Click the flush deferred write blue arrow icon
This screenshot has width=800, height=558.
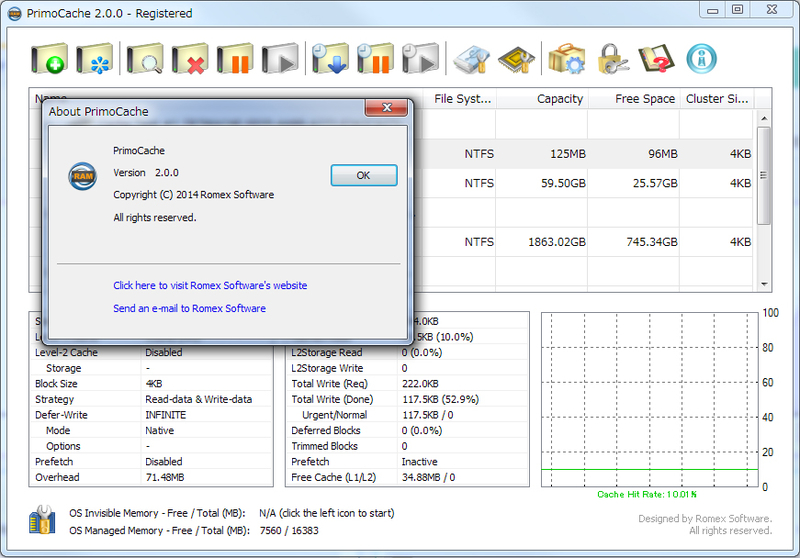point(330,59)
